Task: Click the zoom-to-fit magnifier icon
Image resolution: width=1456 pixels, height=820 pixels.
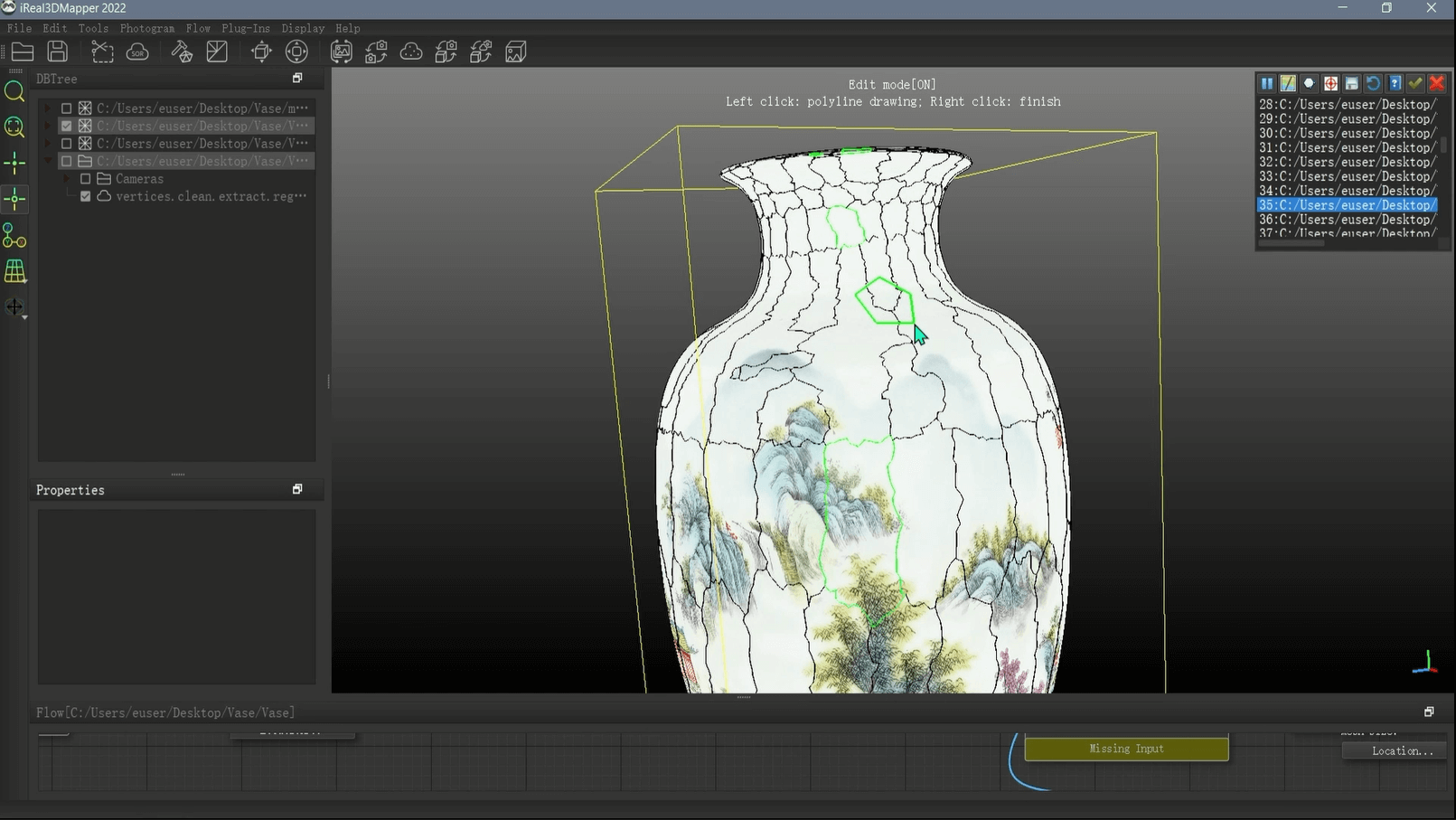Action: point(14,127)
